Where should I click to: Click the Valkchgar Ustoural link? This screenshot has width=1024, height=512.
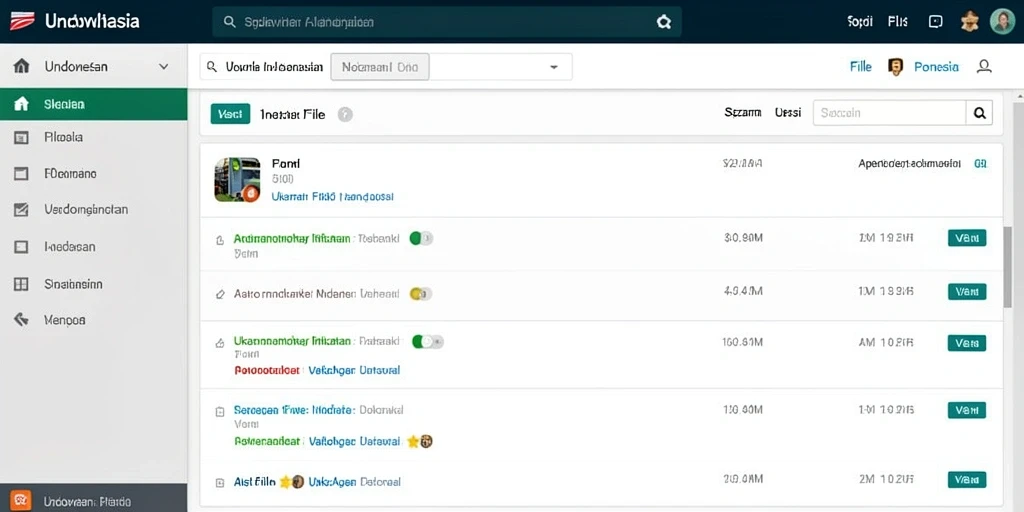(354, 370)
